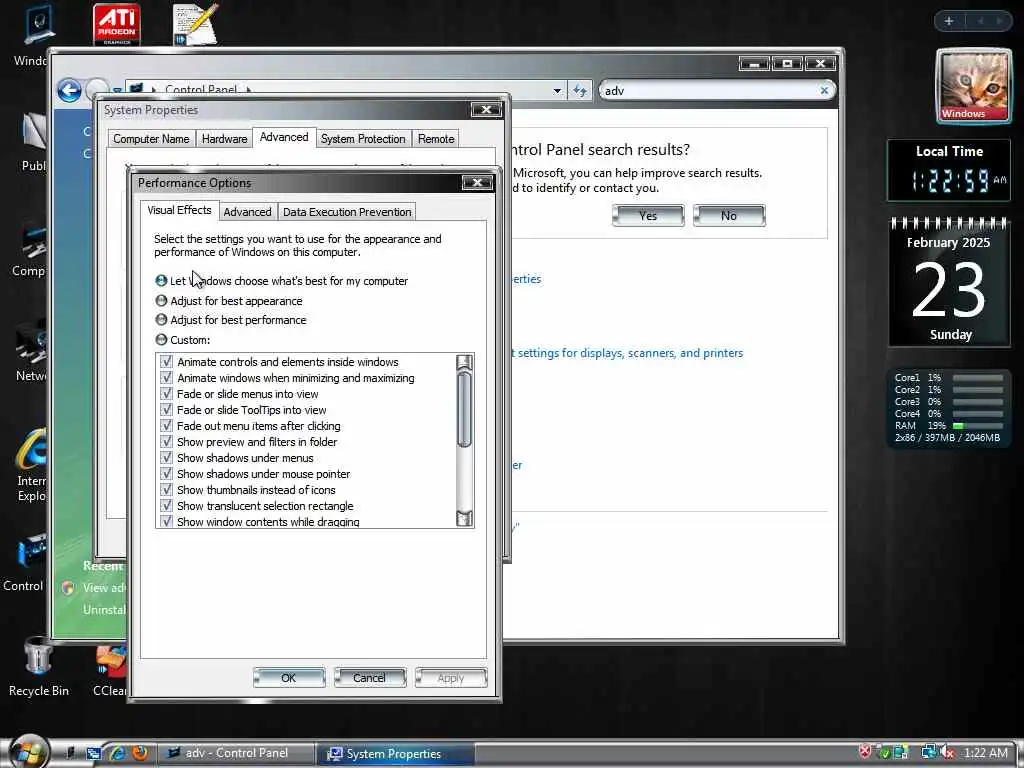The width and height of the screenshot is (1024, 768).
Task: Click No on search results prompt
Action: (x=729, y=216)
